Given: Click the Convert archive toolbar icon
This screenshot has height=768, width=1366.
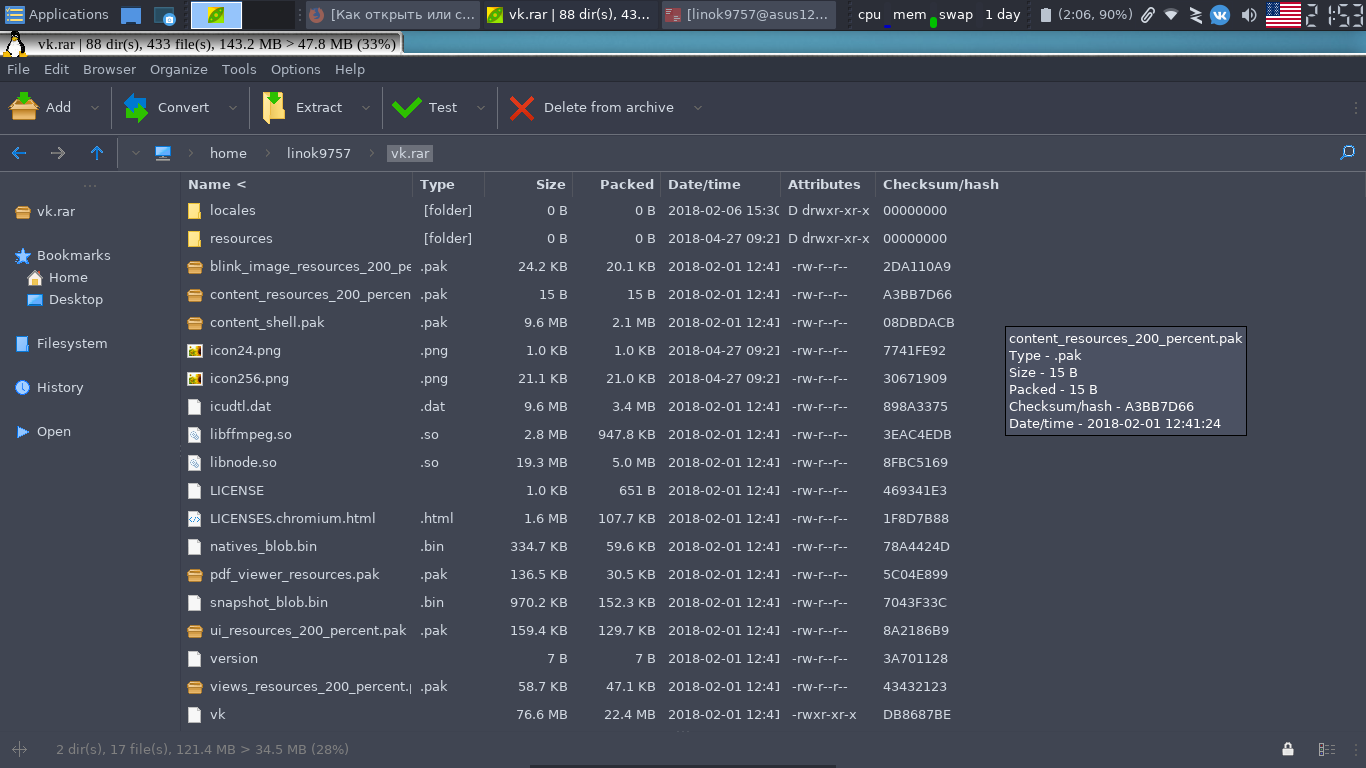Looking at the screenshot, I should click(x=136, y=107).
